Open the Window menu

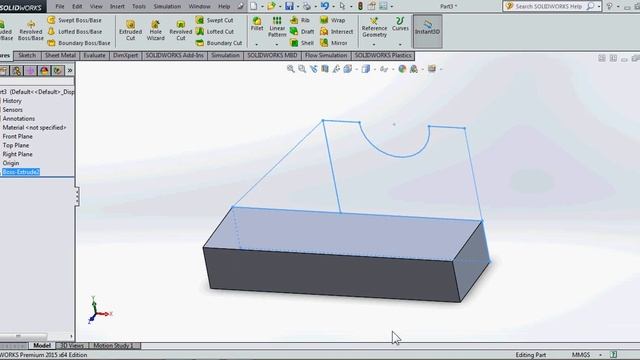[200, 6]
